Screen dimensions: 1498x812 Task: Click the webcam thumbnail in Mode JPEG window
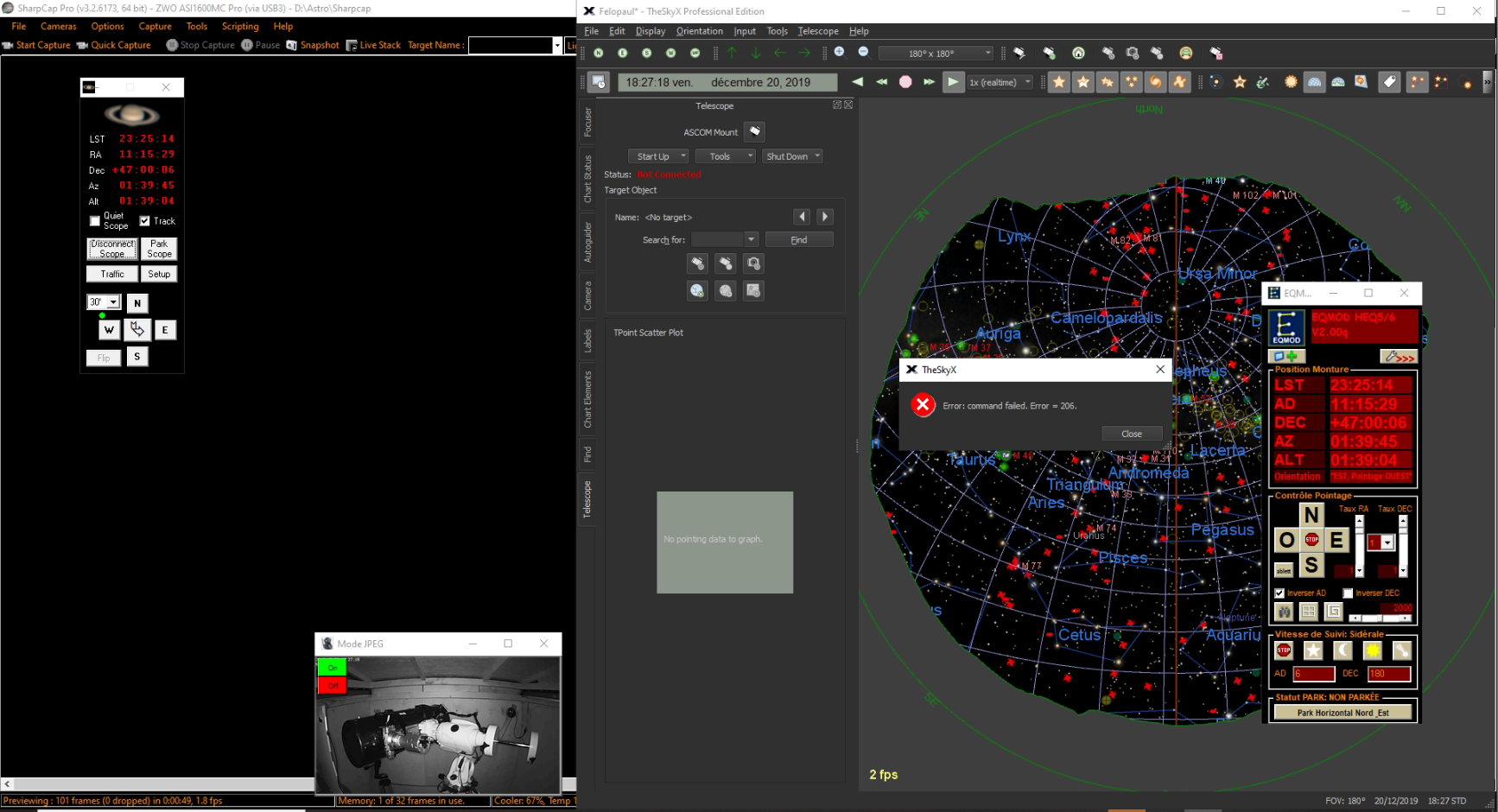[437, 724]
